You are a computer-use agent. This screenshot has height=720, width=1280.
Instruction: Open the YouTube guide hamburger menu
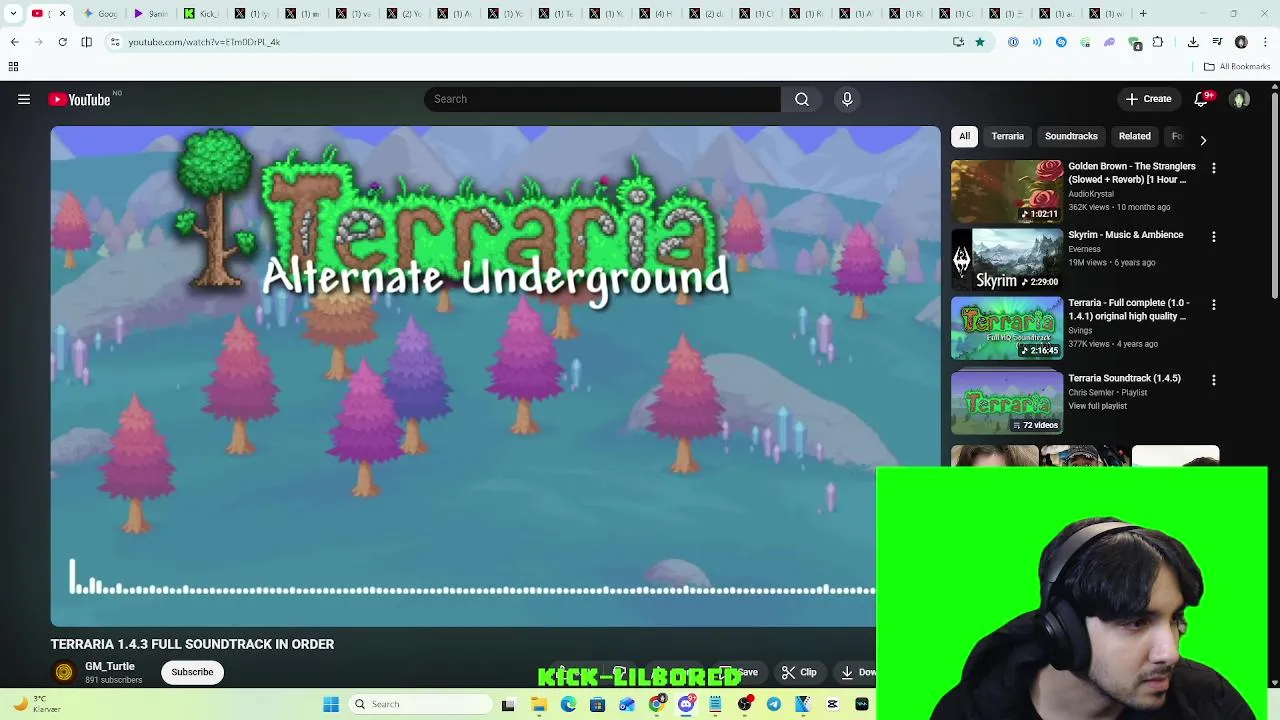24,99
